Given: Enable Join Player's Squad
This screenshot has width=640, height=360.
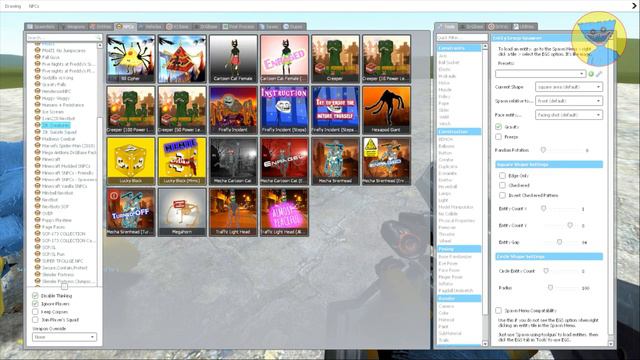Looking at the screenshot, I should pyautogui.click(x=36, y=320).
